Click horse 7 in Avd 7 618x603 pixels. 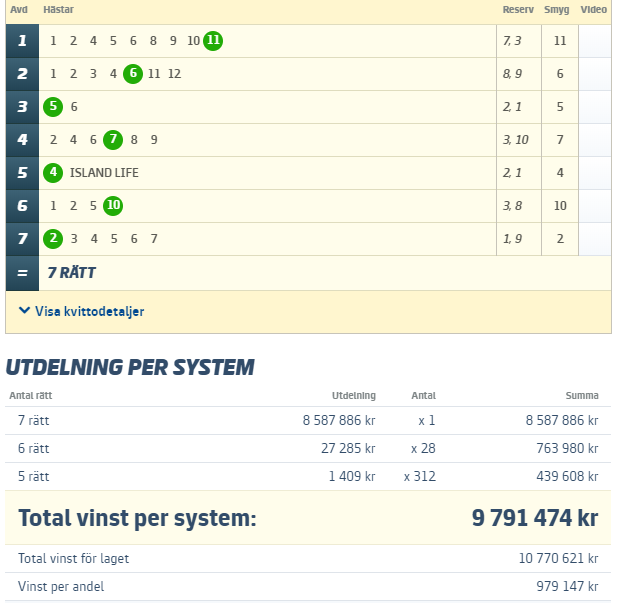[154, 239]
